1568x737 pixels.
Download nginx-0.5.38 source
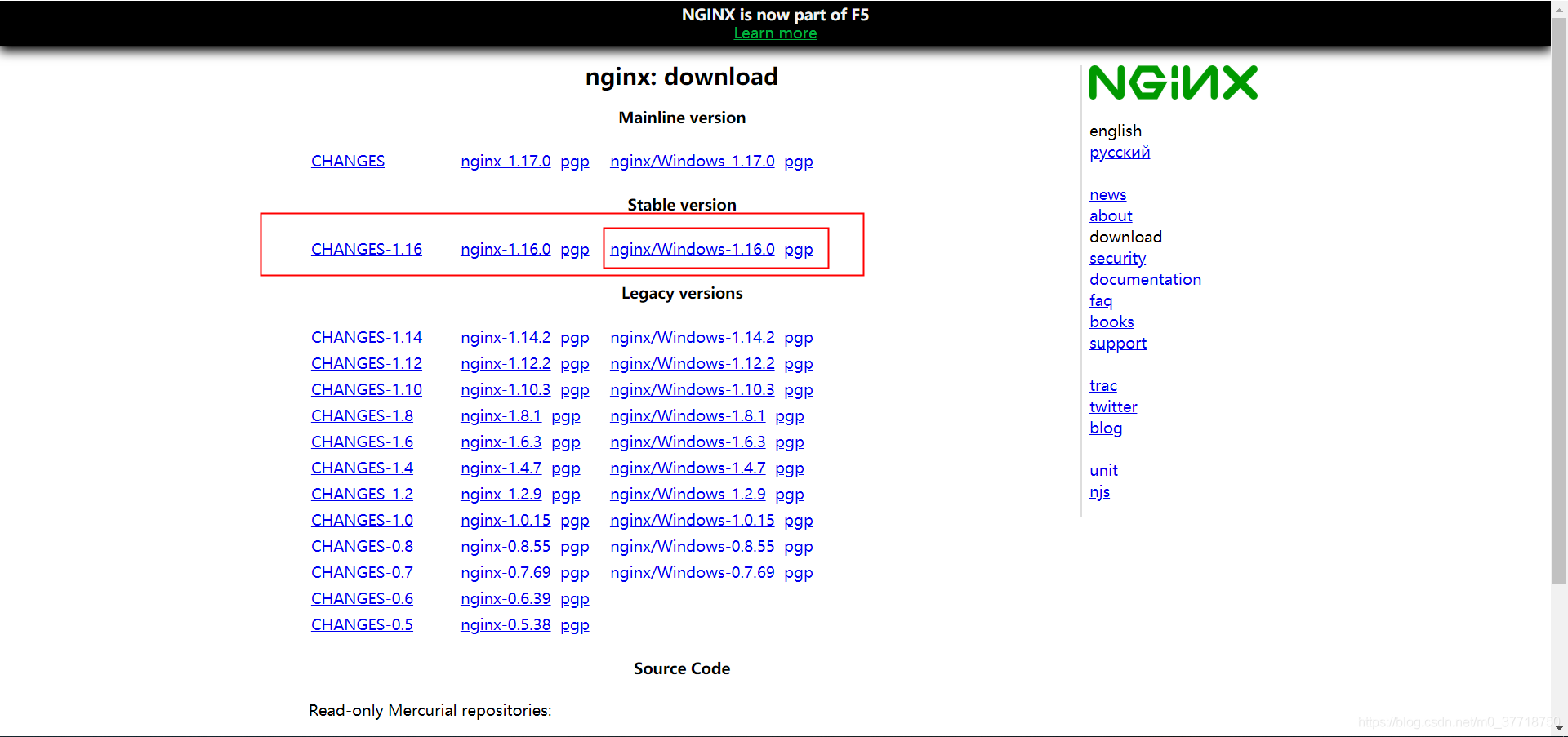tap(506, 624)
